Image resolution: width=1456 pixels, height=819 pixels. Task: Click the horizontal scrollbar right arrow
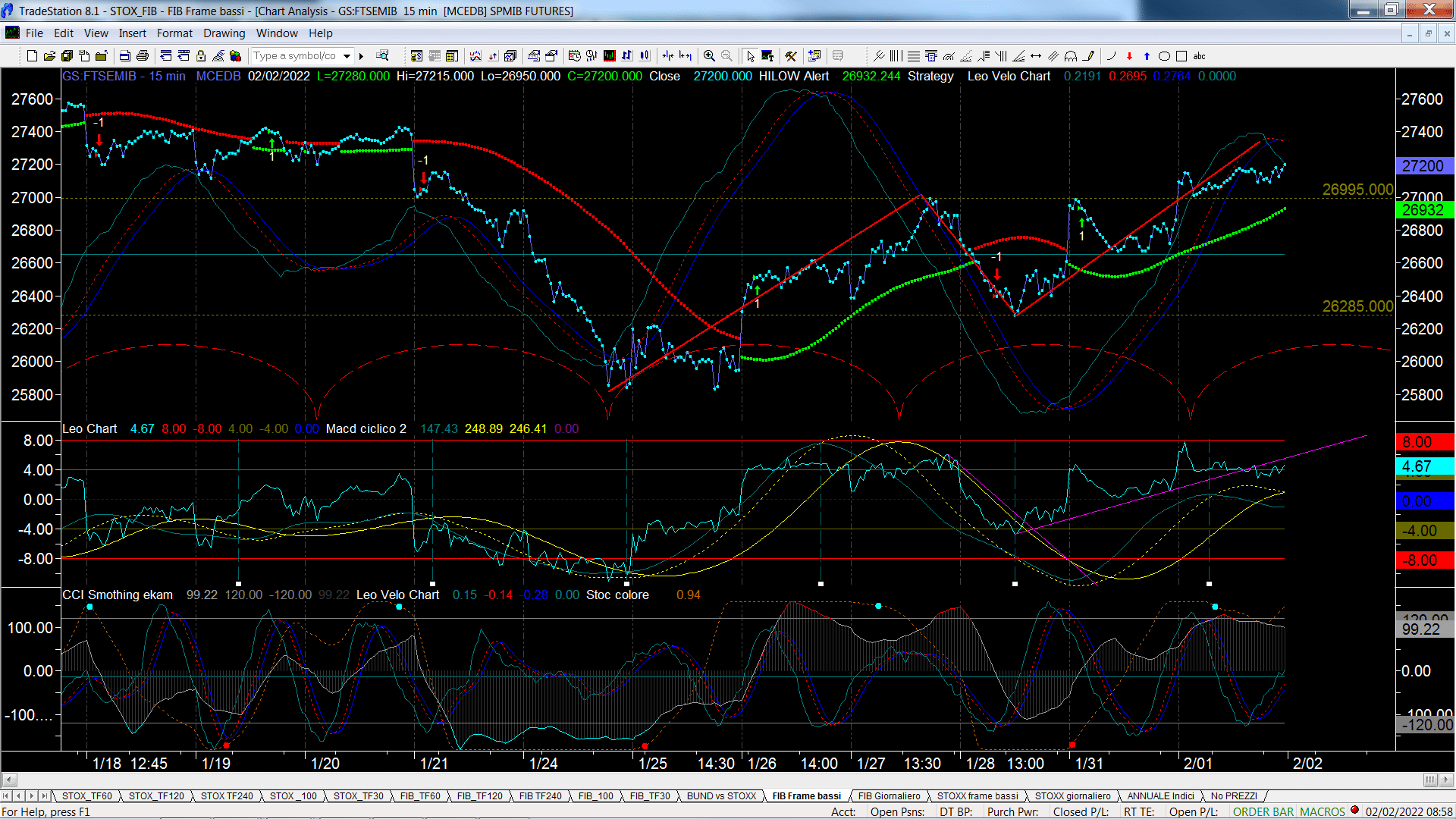(1447, 780)
